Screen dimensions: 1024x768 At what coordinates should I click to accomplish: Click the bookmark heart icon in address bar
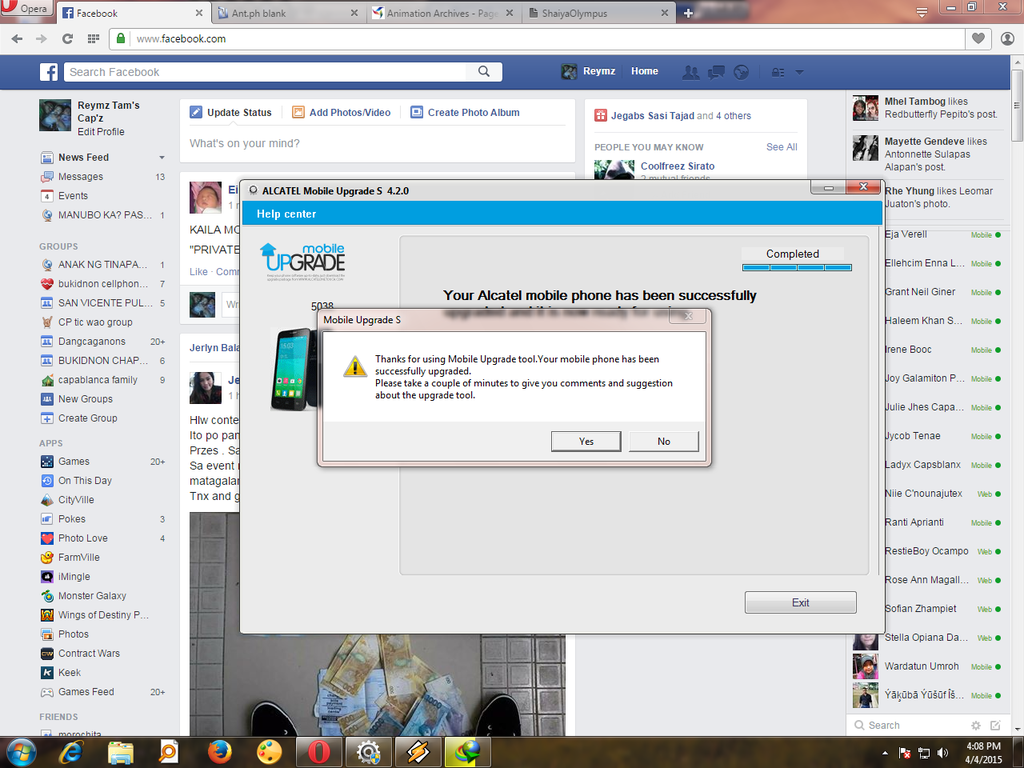pyautogui.click(x=978, y=39)
